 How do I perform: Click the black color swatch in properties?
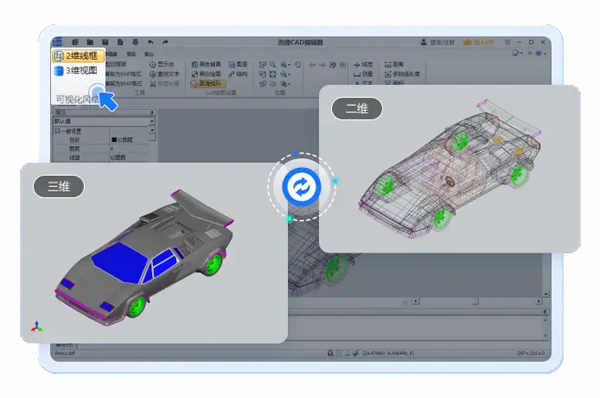(114, 140)
